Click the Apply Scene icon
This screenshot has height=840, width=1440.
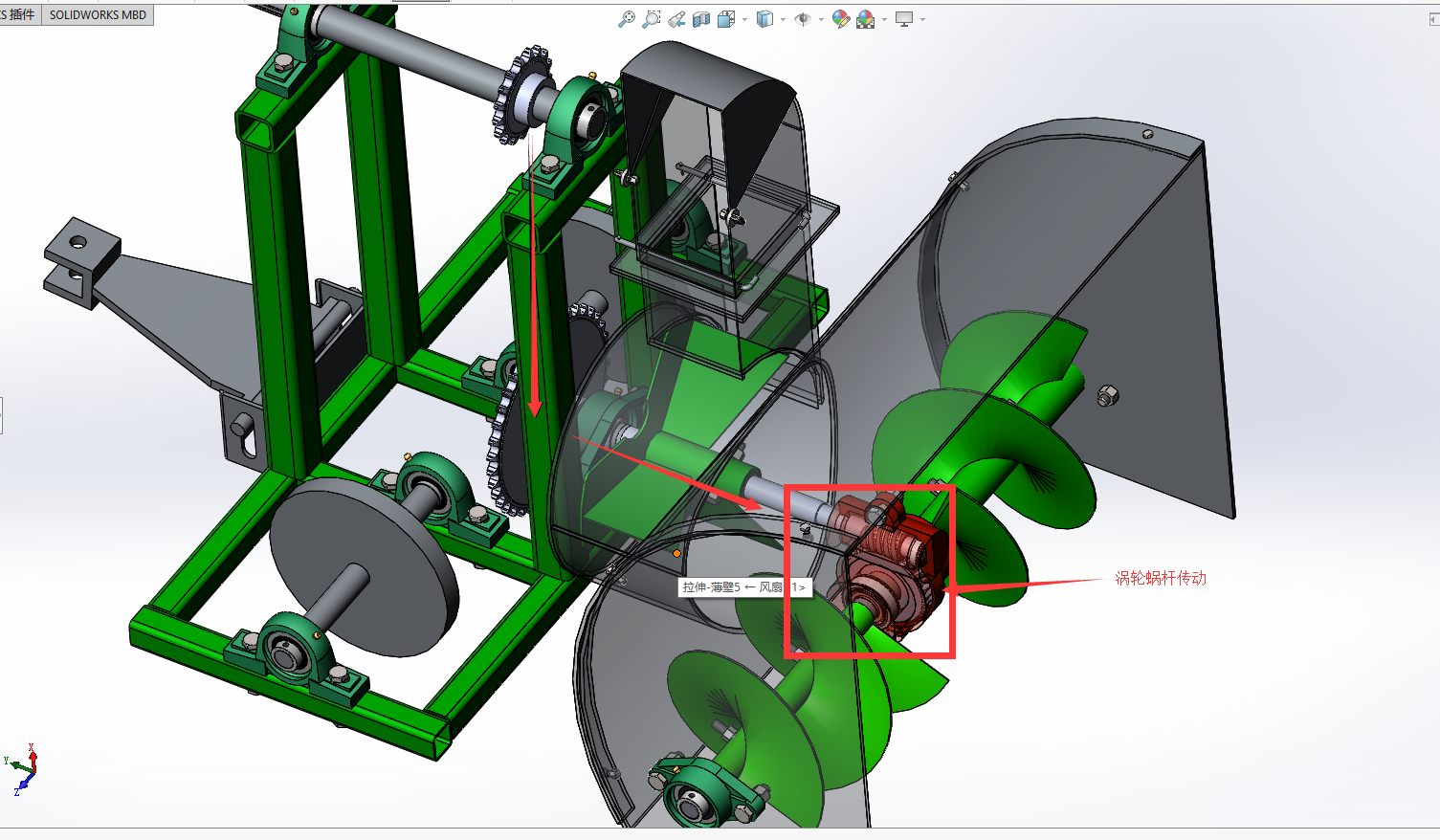866,19
